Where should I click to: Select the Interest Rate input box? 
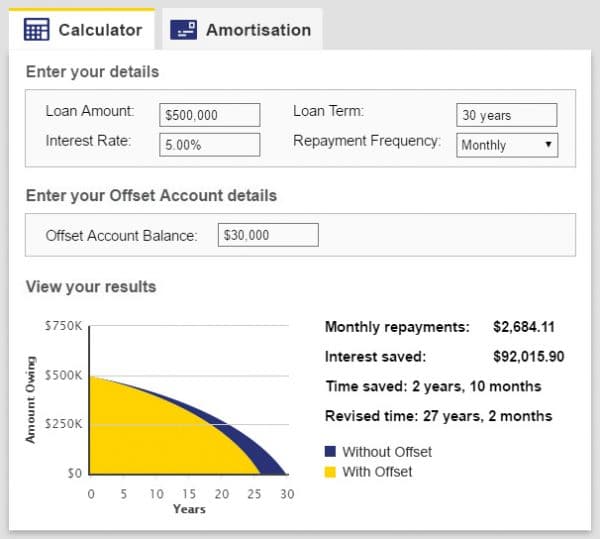coord(210,145)
